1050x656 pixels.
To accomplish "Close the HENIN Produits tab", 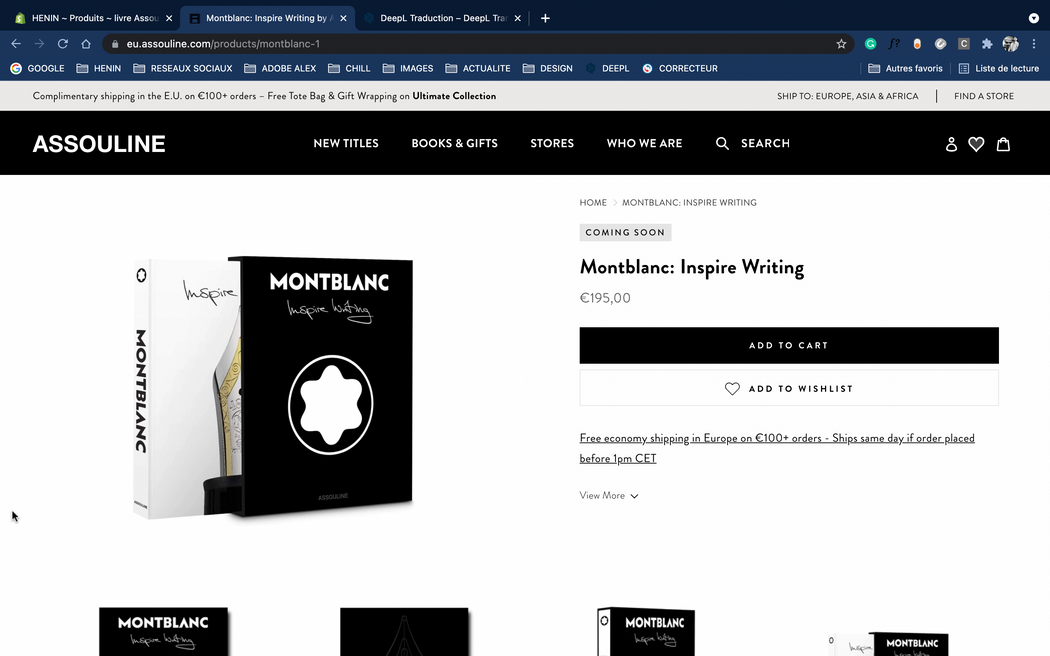I will coord(169,18).
